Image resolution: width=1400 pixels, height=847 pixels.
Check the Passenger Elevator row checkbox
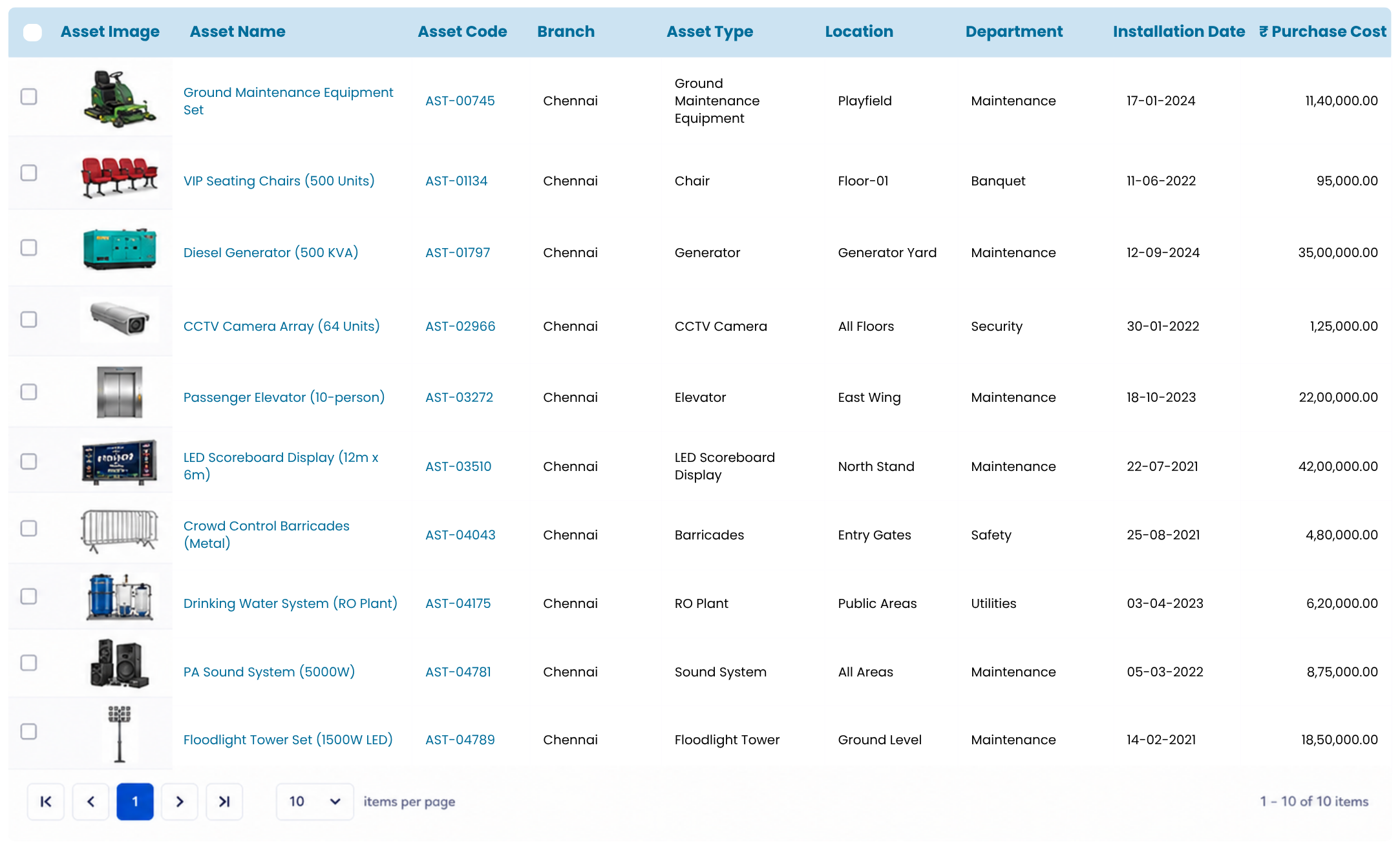pyautogui.click(x=28, y=392)
